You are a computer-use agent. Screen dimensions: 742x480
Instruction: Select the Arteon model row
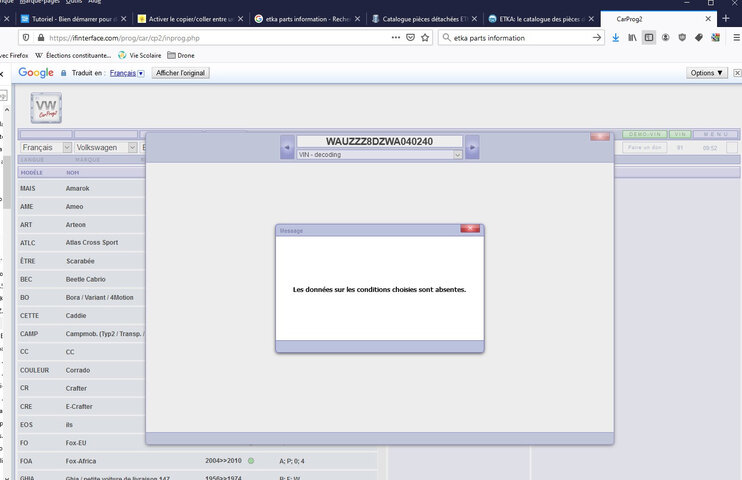(82, 225)
